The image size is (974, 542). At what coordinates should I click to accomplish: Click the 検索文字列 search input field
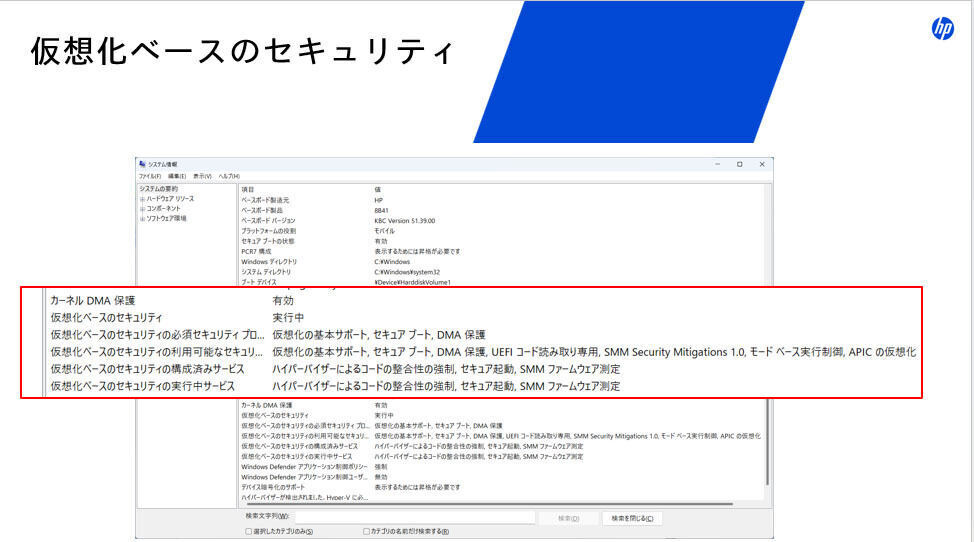[415, 517]
